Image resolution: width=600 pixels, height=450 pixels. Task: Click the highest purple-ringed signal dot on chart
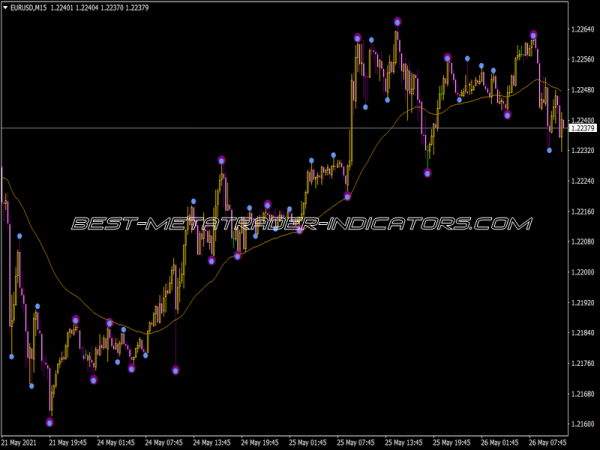pos(397,21)
